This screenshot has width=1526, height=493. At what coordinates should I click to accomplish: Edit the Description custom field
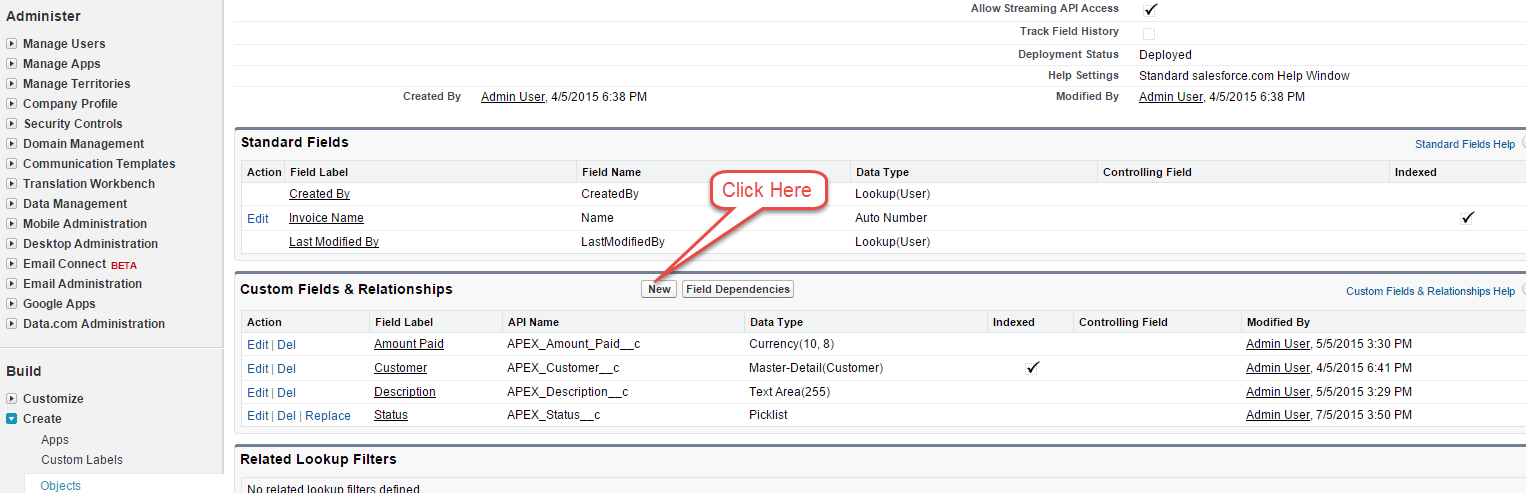coord(257,392)
